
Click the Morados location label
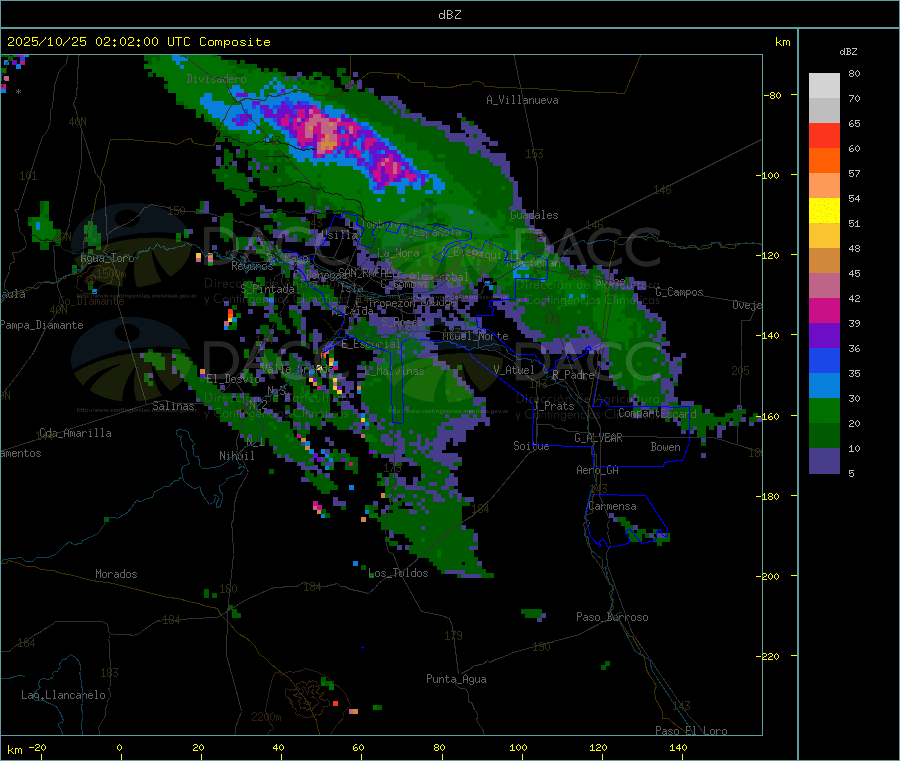click(117, 574)
